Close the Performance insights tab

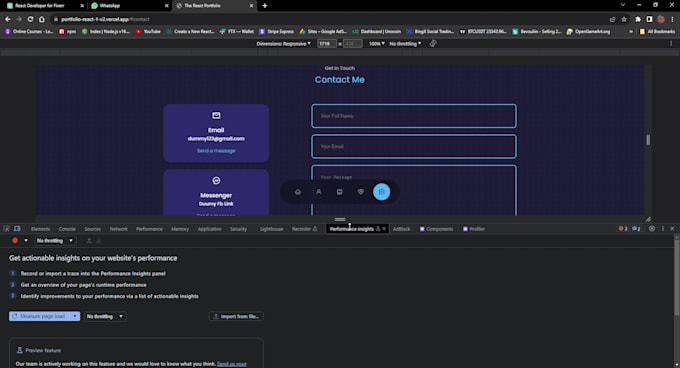(x=384, y=229)
